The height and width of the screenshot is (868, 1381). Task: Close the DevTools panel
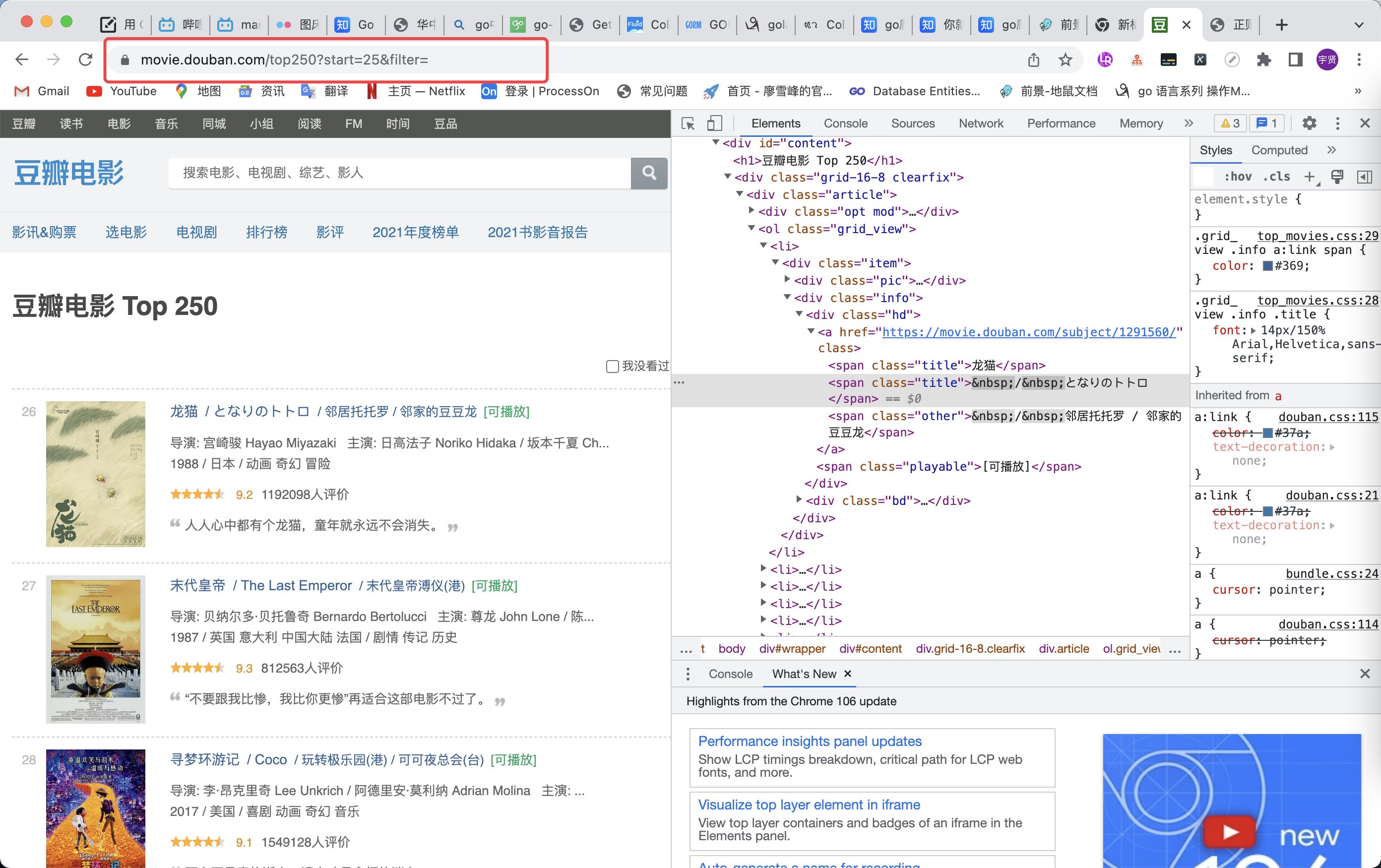(x=1365, y=124)
